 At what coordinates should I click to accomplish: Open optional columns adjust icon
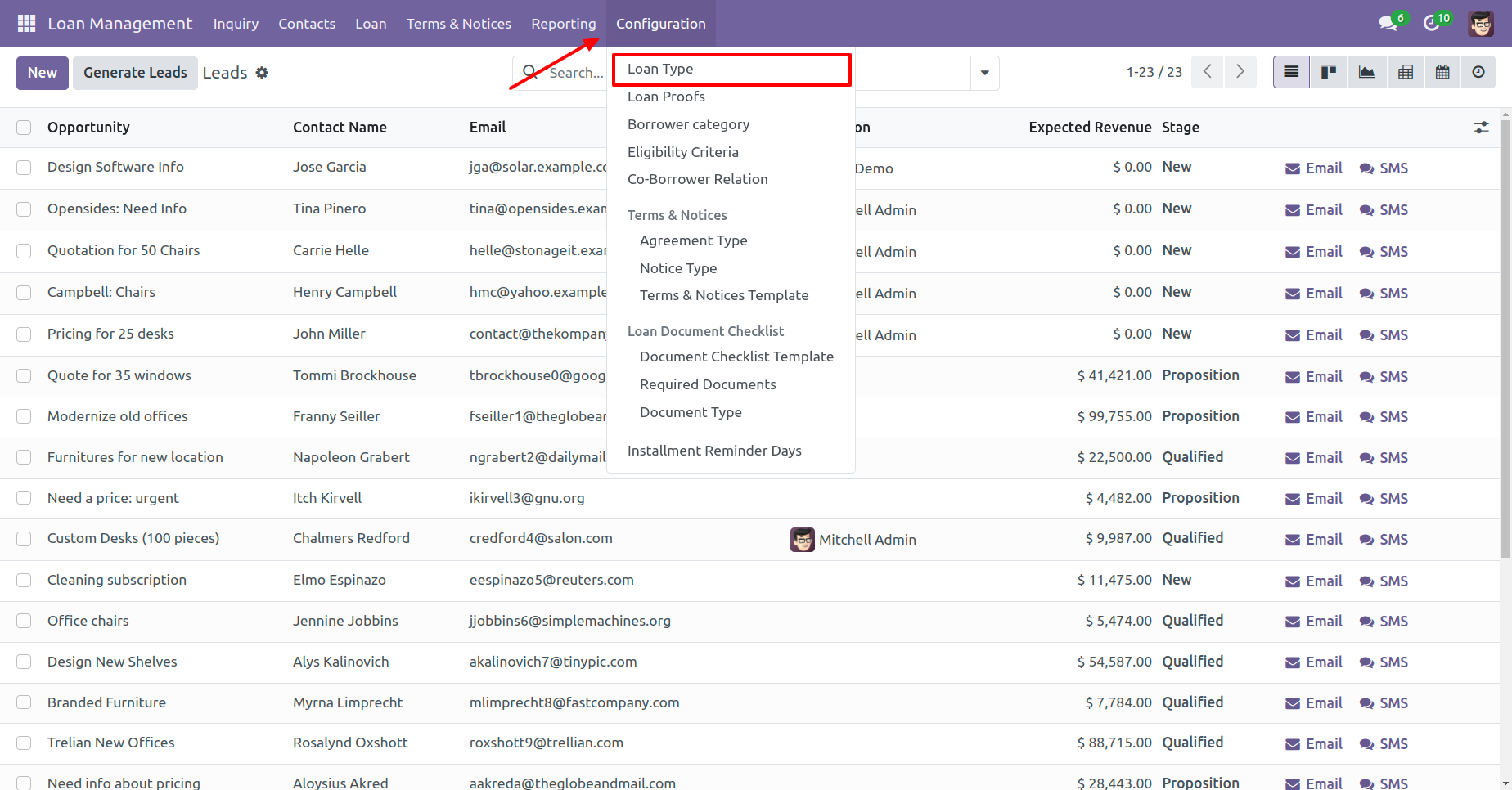point(1481,128)
